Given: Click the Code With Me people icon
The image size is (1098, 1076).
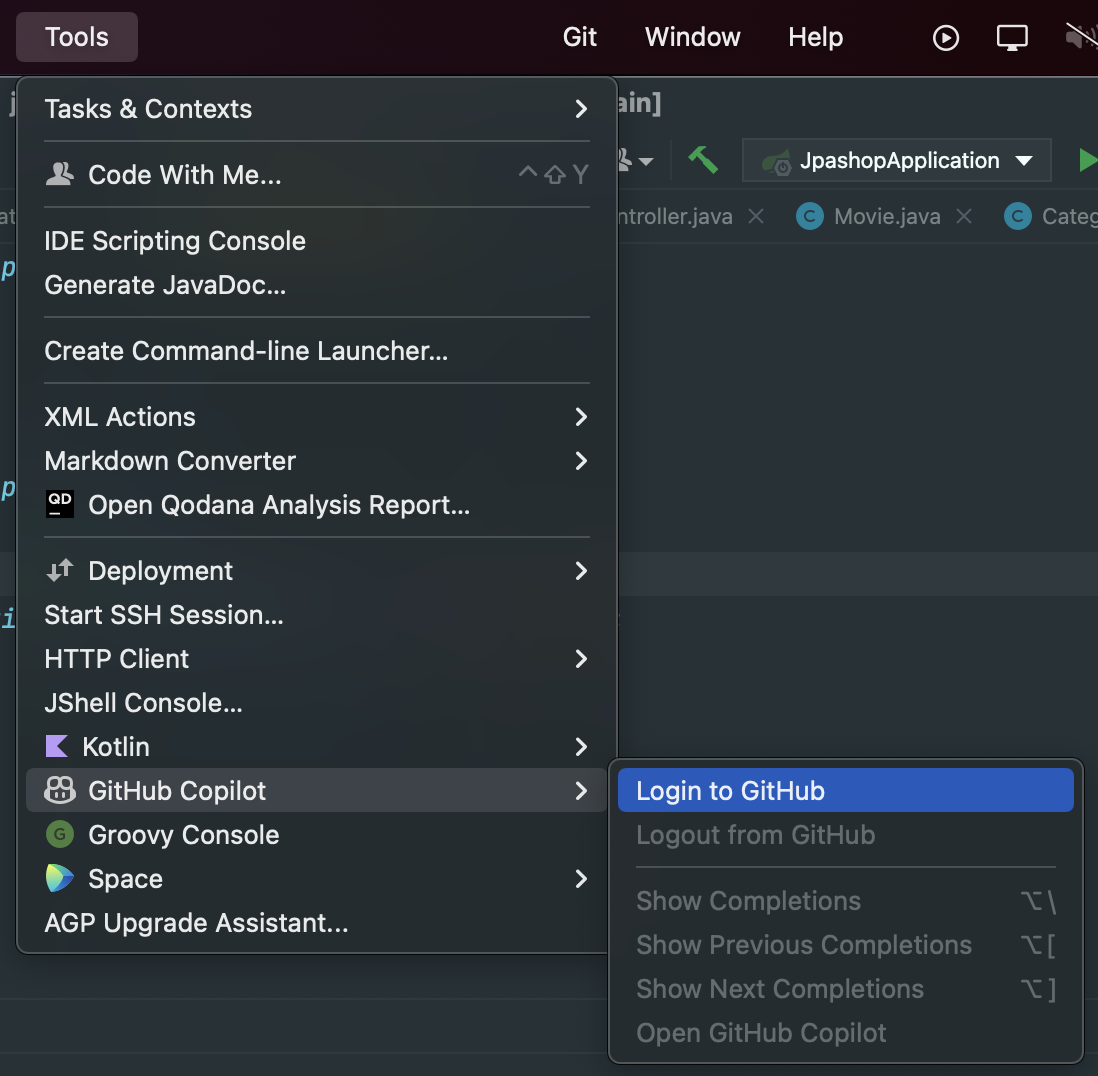Looking at the screenshot, I should pos(60,174).
